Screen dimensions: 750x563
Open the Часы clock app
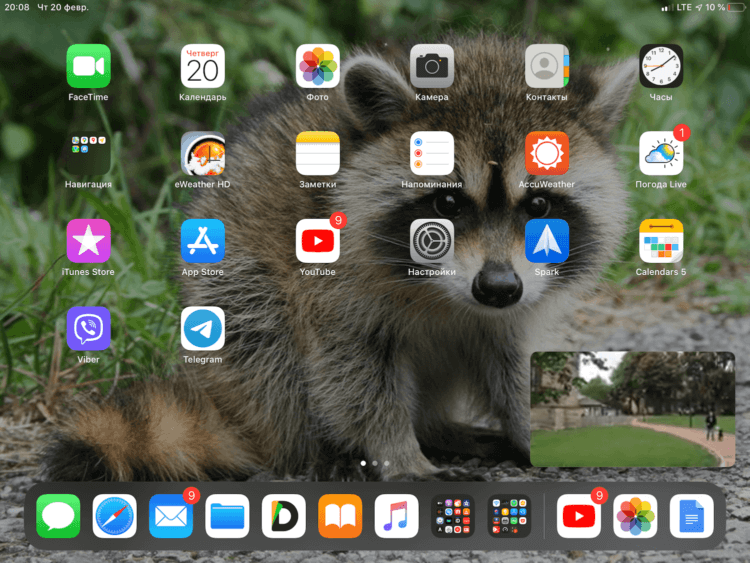[x=661, y=66]
